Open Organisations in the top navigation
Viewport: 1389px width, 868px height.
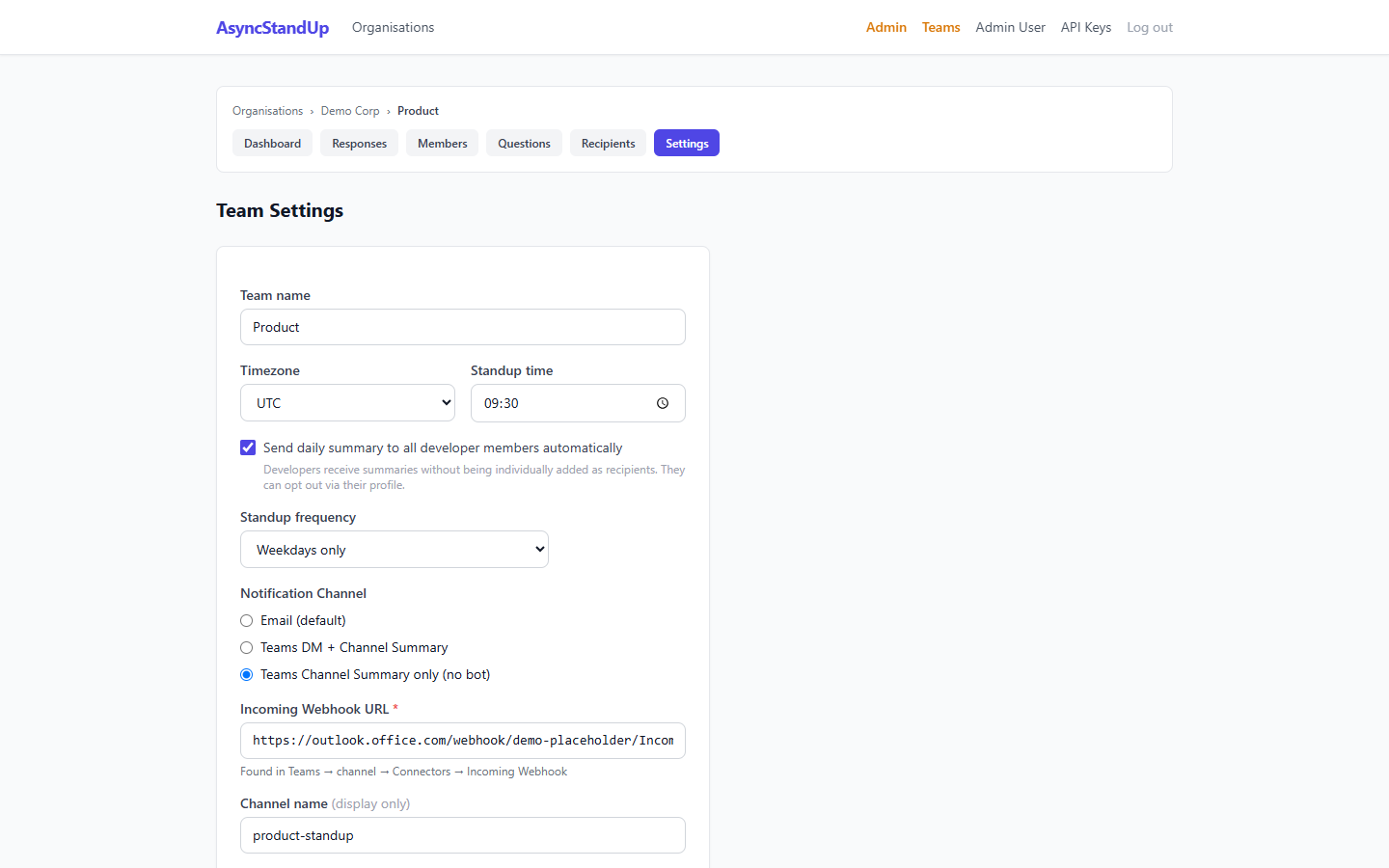coord(393,27)
